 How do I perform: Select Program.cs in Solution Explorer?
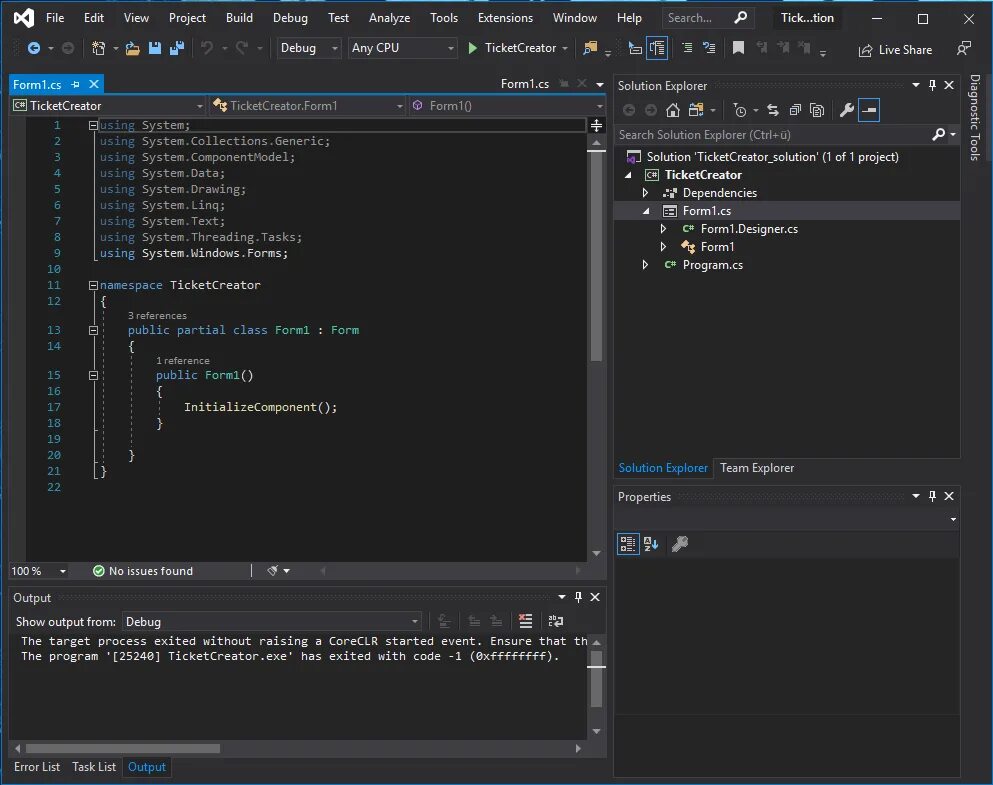point(712,265)
